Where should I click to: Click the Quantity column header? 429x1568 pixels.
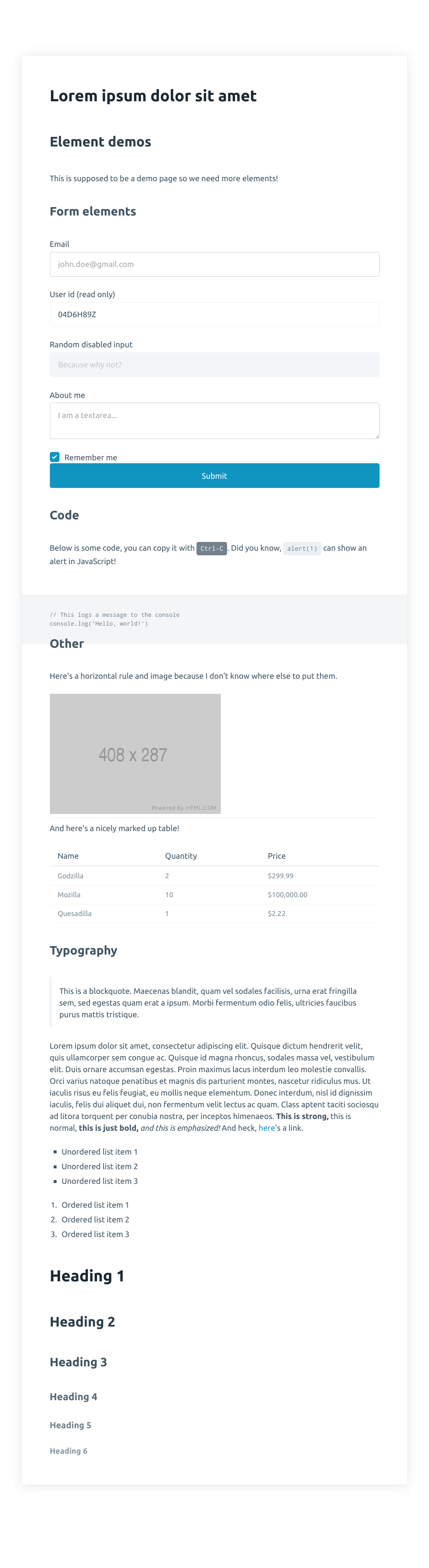181,856
